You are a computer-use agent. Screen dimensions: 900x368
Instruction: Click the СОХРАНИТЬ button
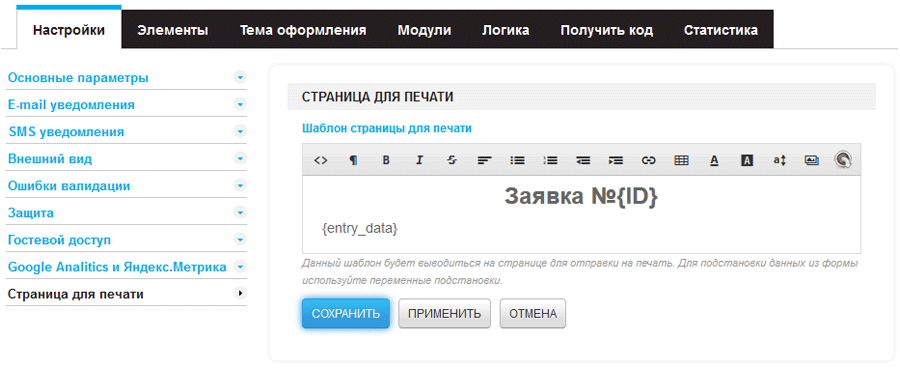[346, 313]
